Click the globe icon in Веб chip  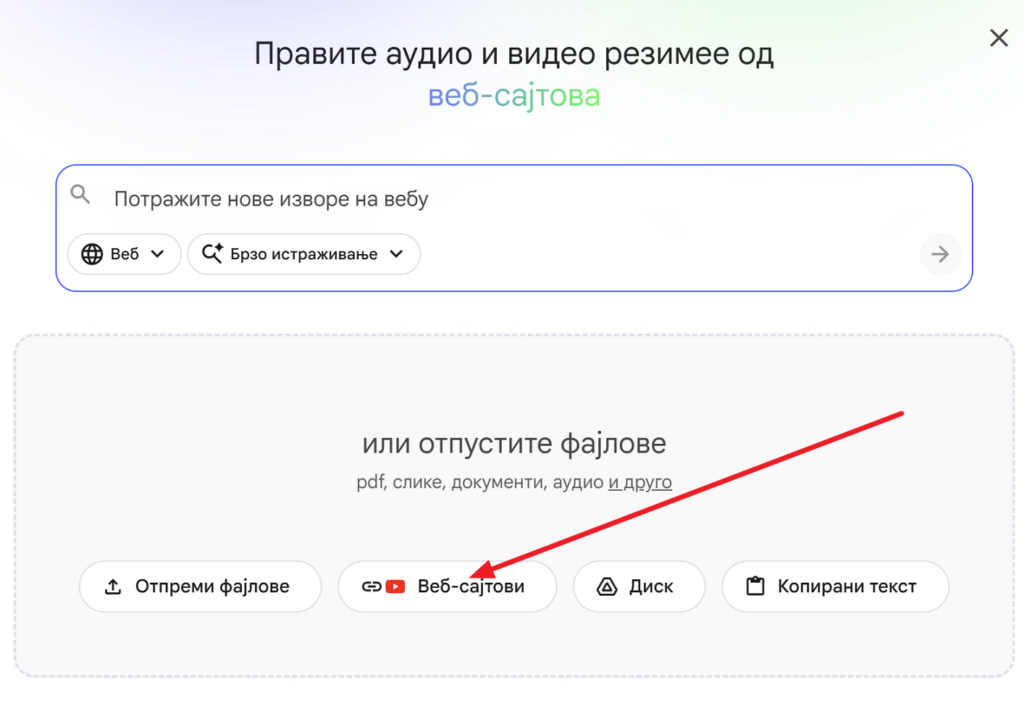(x=92, y=254)
